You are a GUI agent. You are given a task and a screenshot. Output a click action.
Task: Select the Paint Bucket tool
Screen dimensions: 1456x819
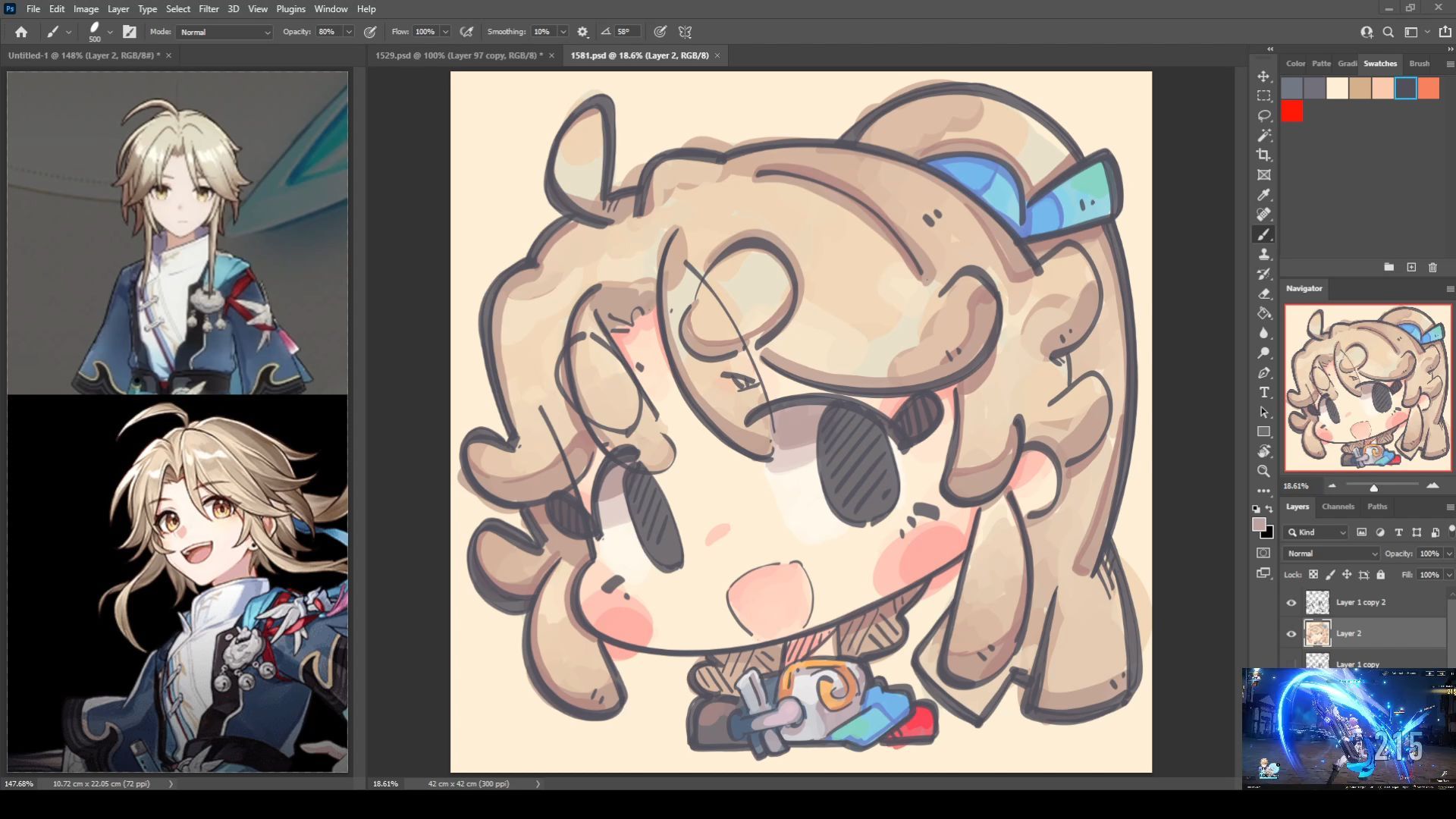tap(1263, 313)
